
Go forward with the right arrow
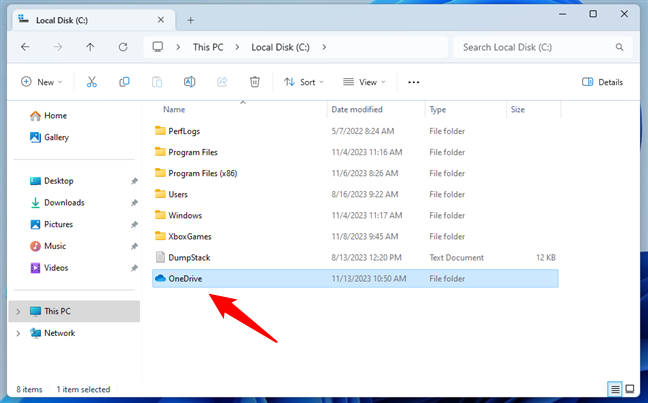(x=58, y=47)
